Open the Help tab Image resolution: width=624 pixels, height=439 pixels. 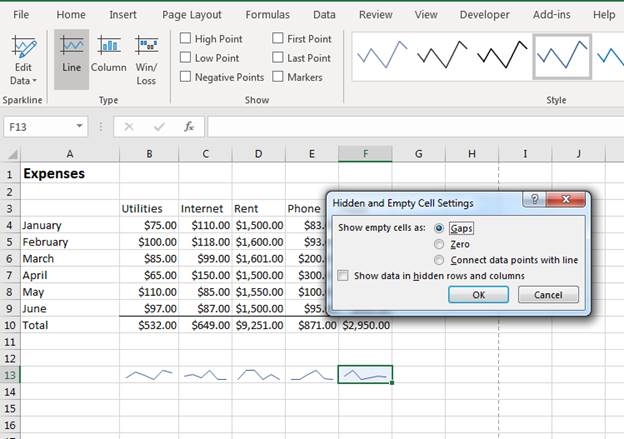[604, 15]
